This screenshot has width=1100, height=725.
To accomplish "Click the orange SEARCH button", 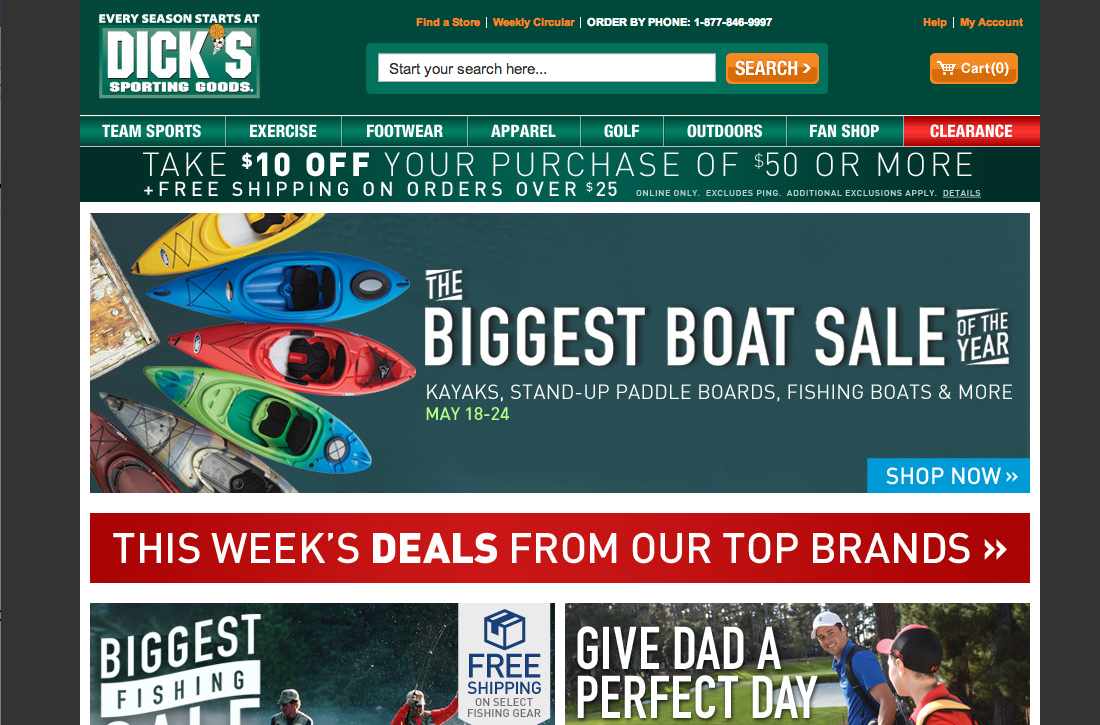I will point(772,68).
